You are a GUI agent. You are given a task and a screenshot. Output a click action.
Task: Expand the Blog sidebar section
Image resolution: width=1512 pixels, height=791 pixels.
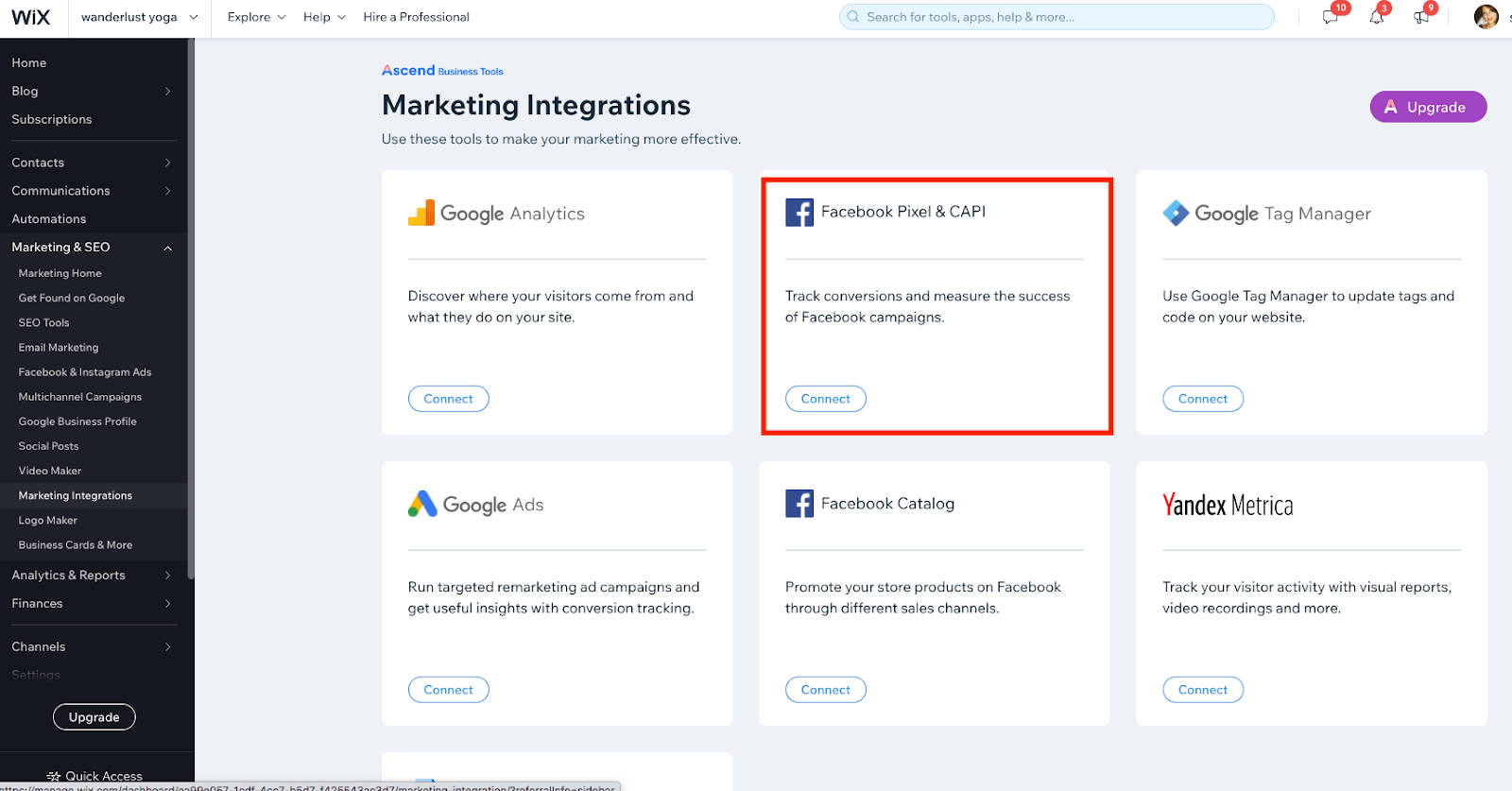[168, 91]
